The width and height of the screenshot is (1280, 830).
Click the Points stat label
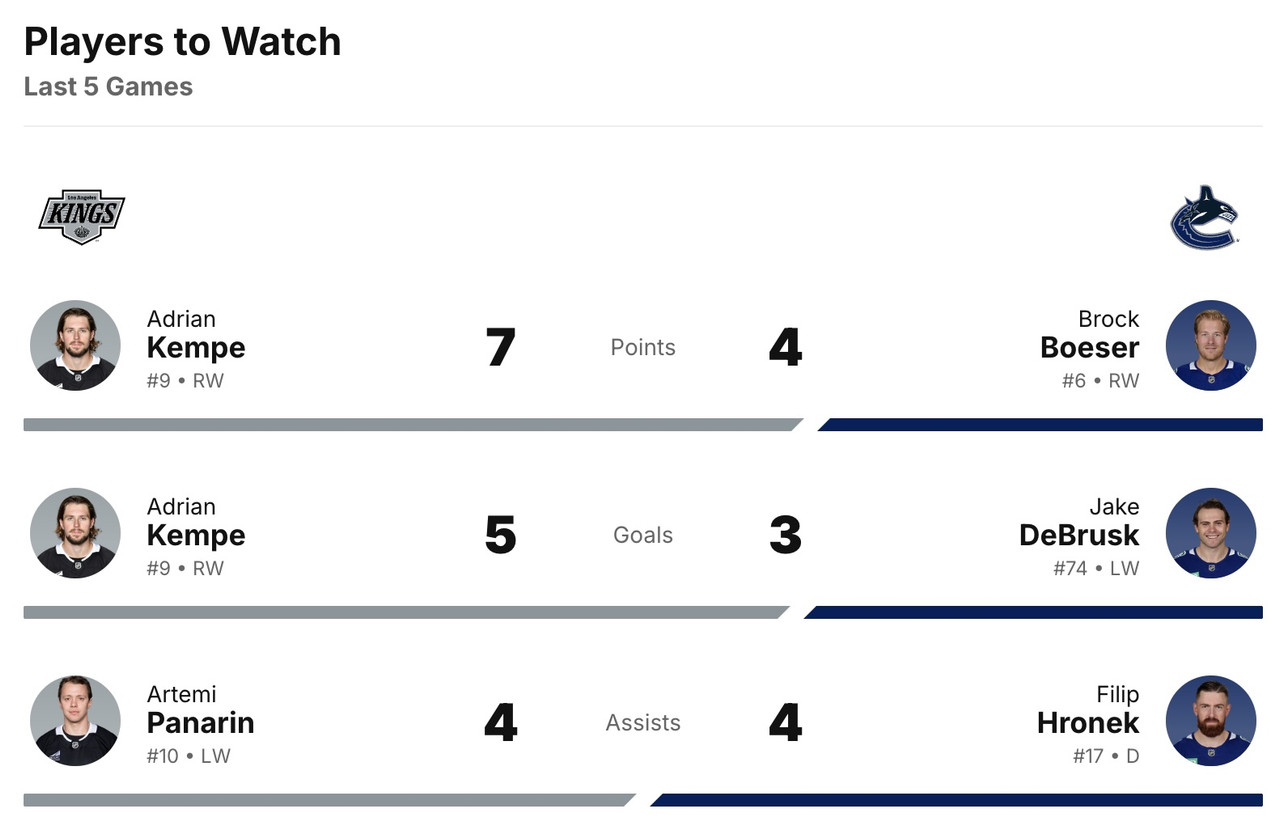[x=643, y=348]
